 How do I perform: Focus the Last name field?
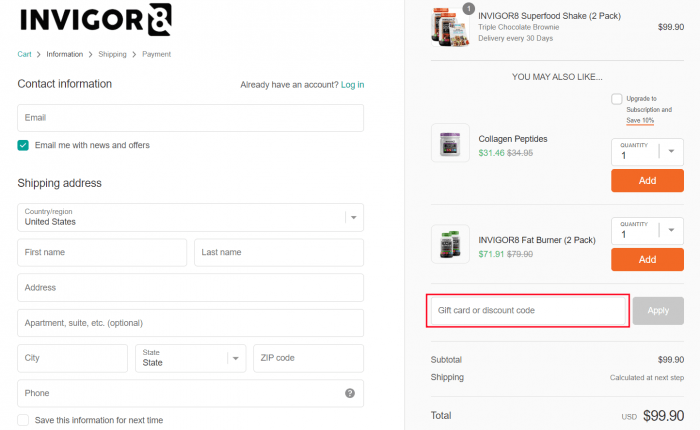click(279, 252)
